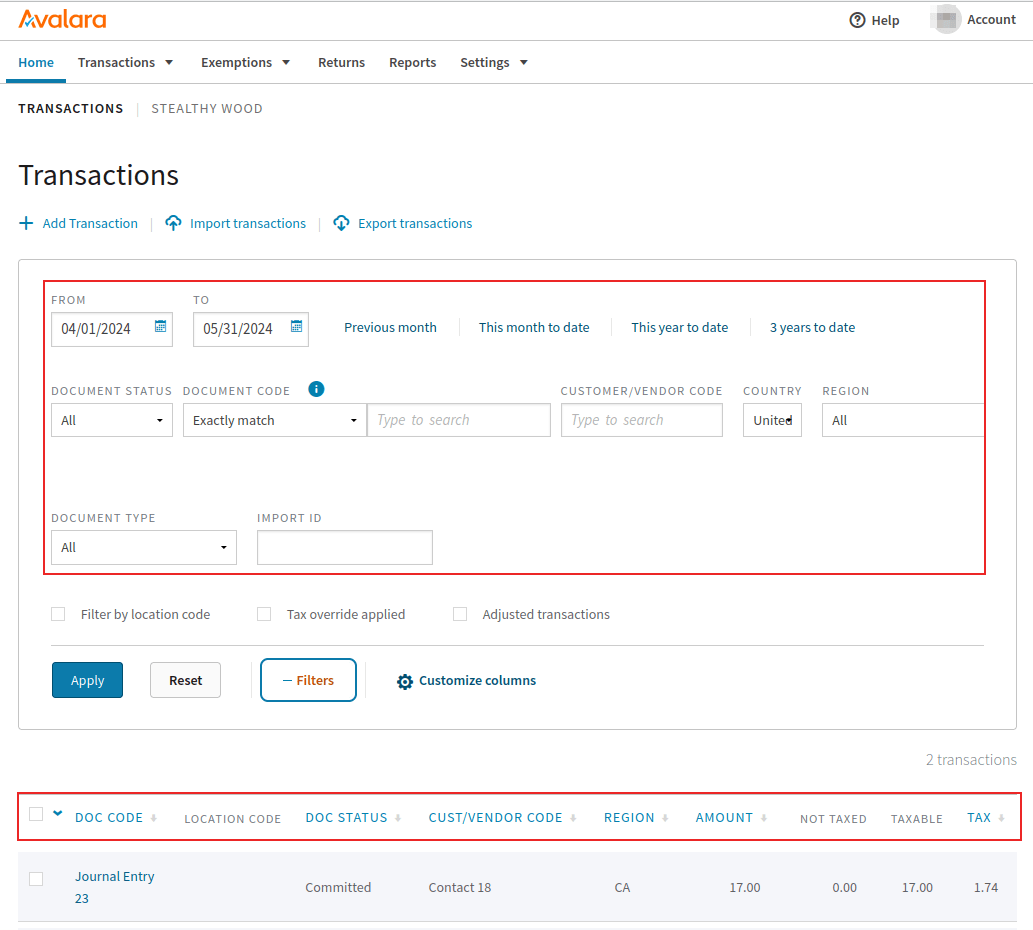Enable Adjusted transactions filtering
1033x930 pixels.
pyautogui.click(x=459, y=613)
